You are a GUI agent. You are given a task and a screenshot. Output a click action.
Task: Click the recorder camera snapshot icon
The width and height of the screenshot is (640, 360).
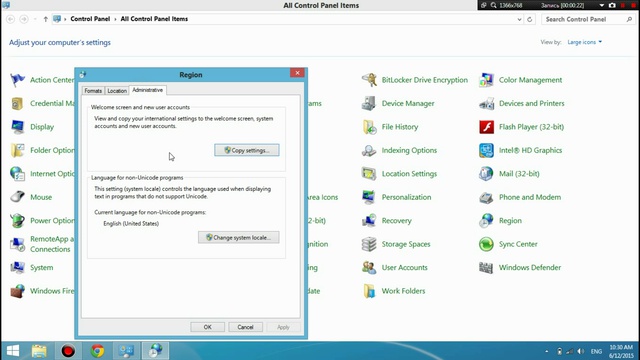tap(612, 5)
